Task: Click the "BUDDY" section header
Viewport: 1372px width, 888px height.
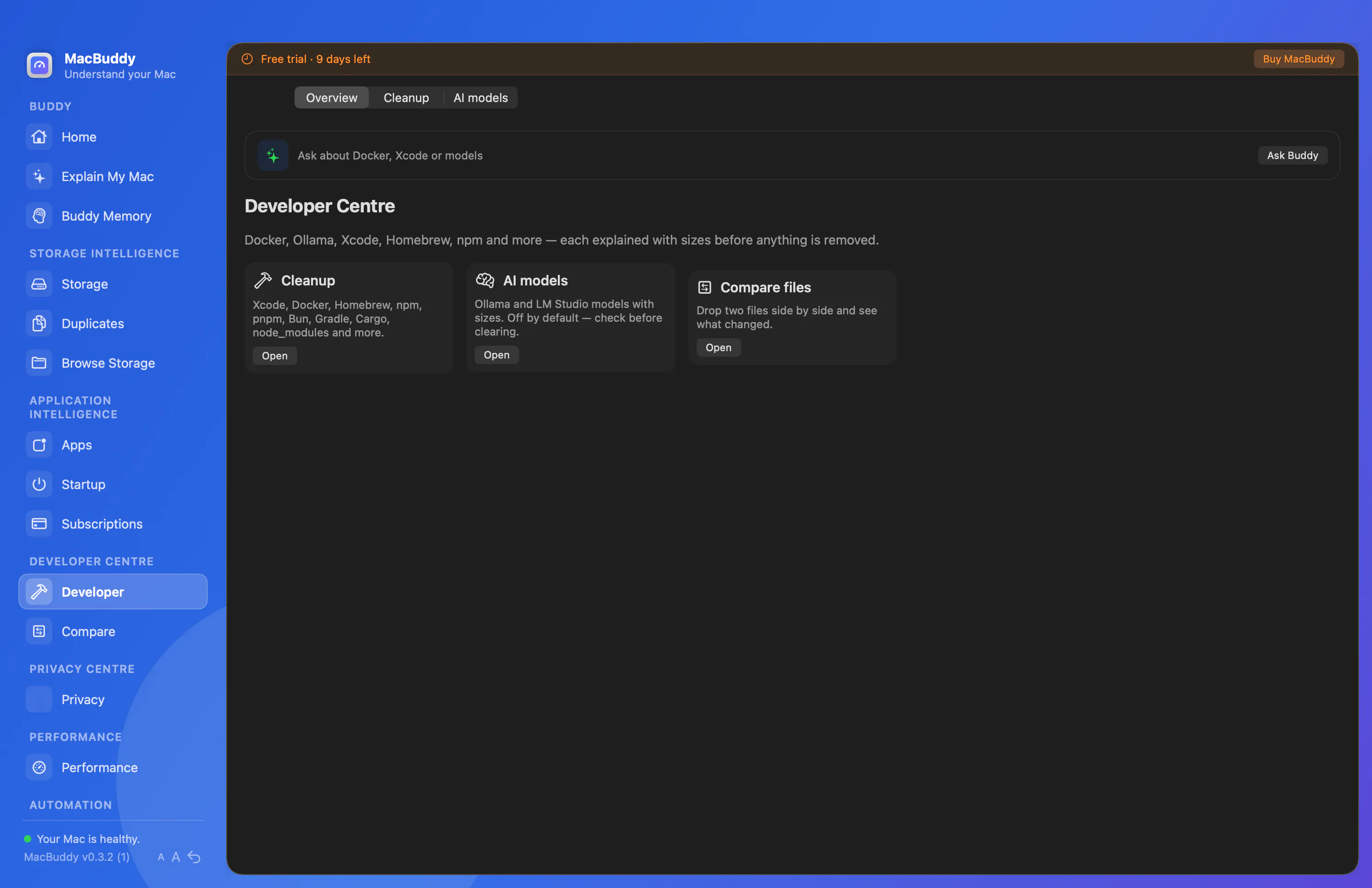Action: click(x=51, y=107)
